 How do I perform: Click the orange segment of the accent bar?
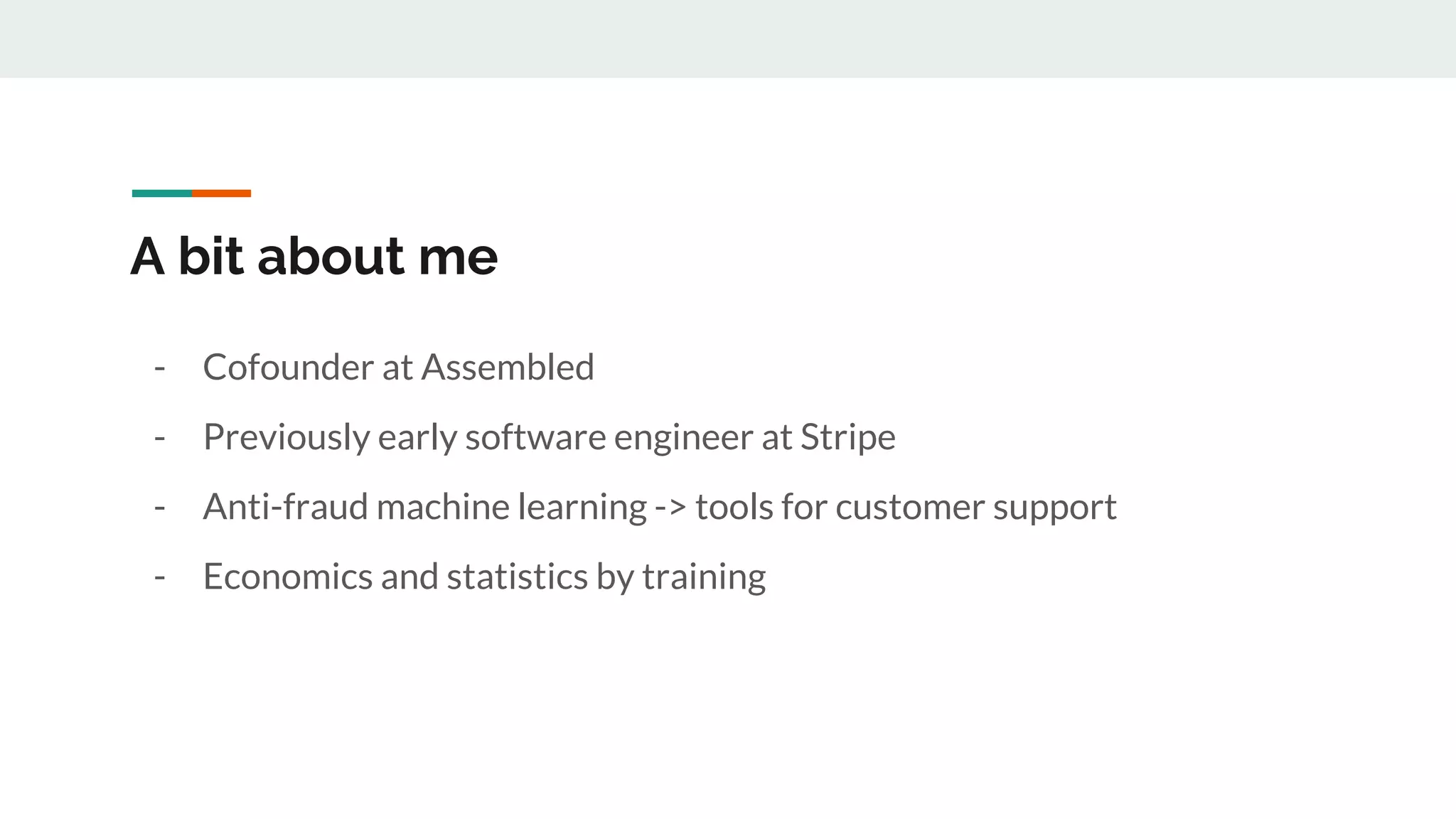(x=221, y=193)
